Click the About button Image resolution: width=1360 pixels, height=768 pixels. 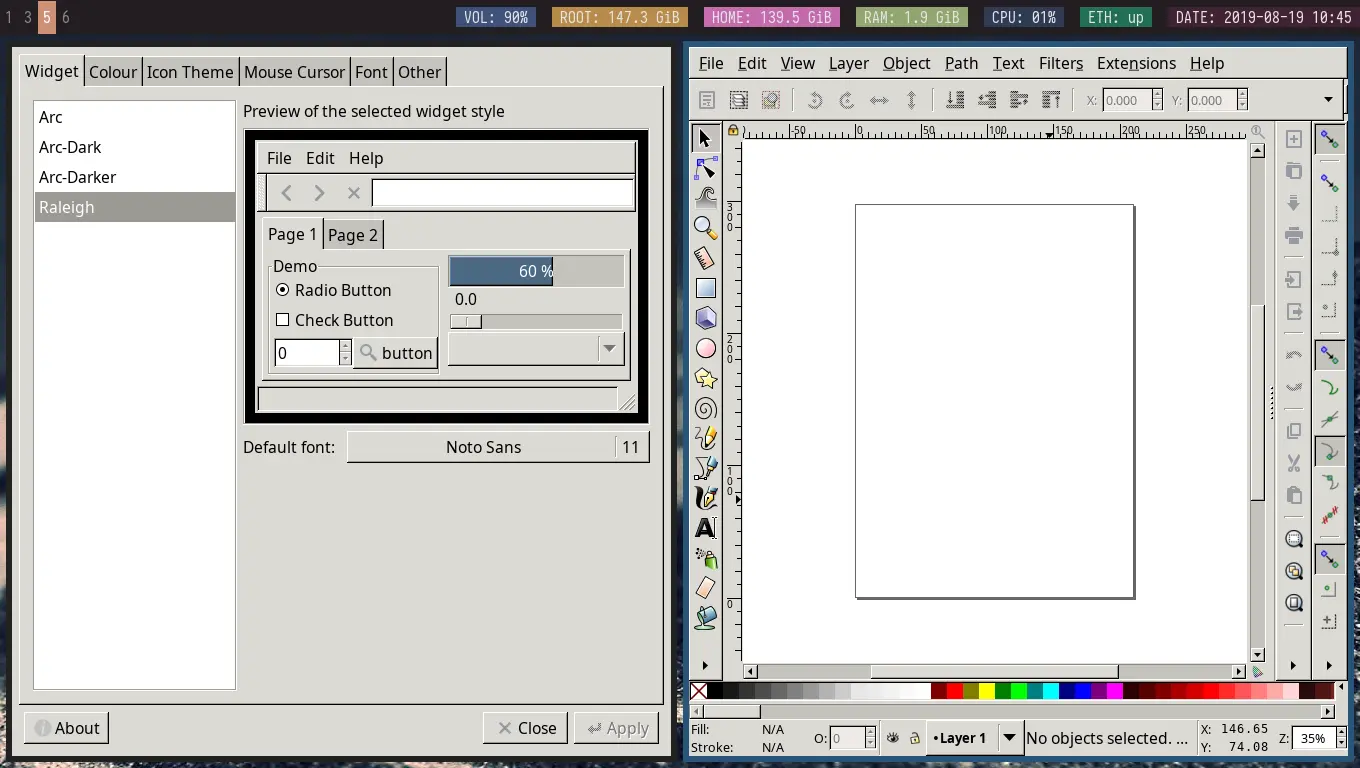pyautogui.click(x=65, y=728)
